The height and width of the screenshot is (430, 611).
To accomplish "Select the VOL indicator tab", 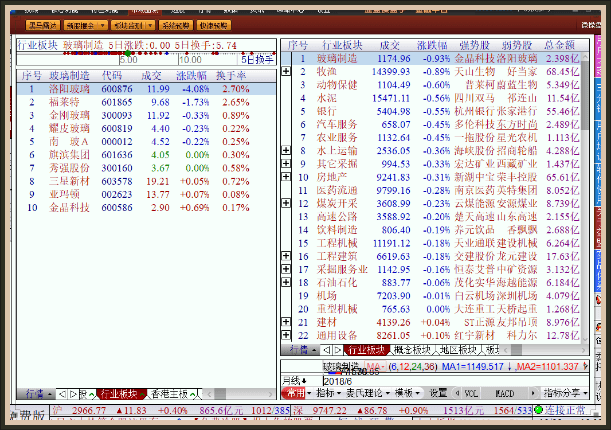I will (471, 393).
